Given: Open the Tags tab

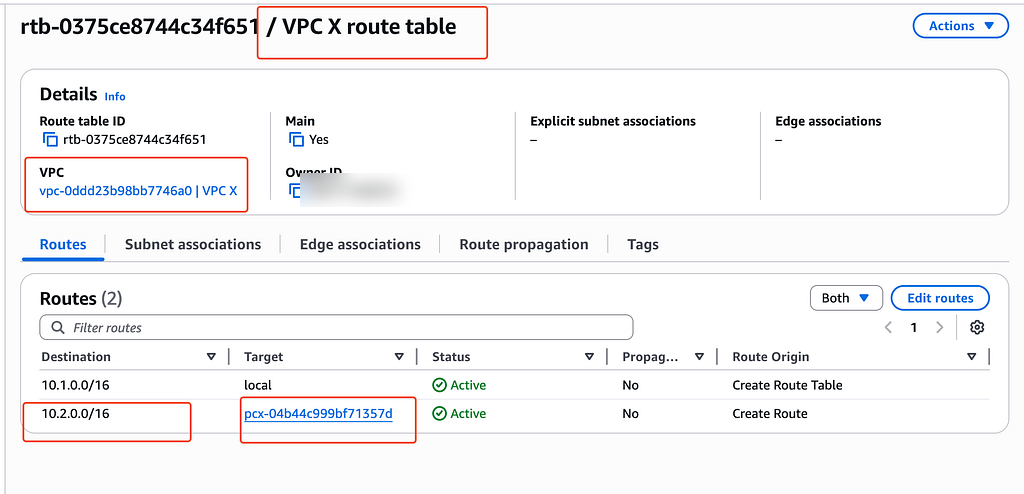Looking at the screenshot, I should (643, 244).
